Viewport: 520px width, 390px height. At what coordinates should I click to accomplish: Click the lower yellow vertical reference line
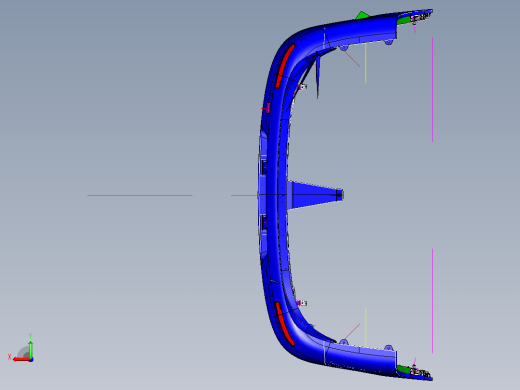366,327
